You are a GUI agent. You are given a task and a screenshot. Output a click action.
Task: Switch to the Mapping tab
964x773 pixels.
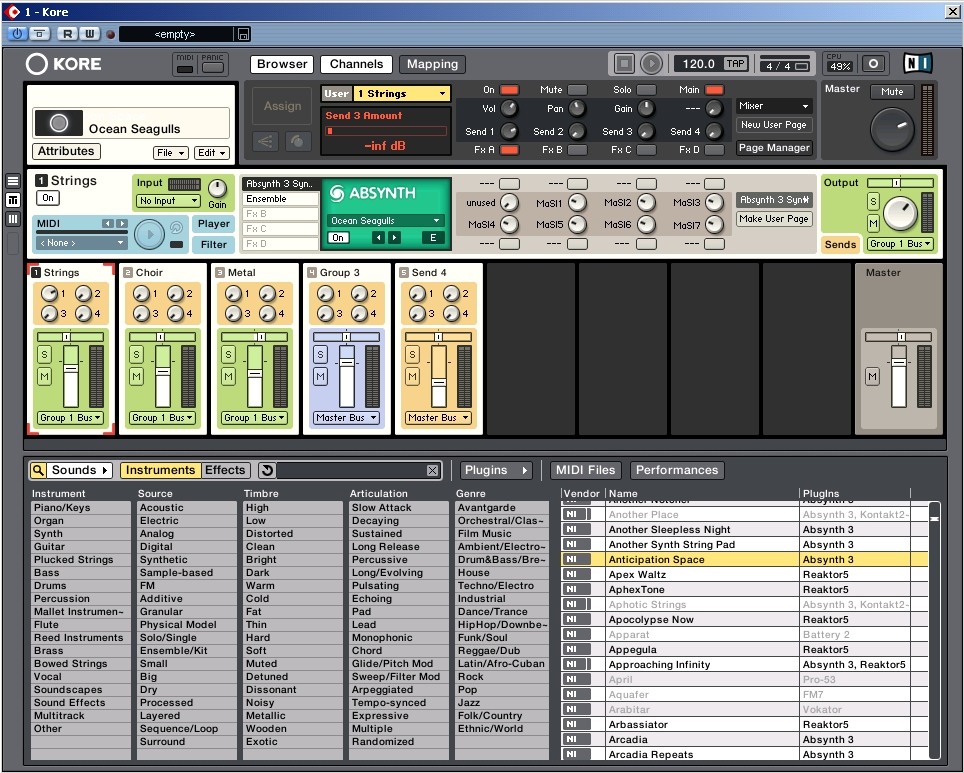(432, 64)
